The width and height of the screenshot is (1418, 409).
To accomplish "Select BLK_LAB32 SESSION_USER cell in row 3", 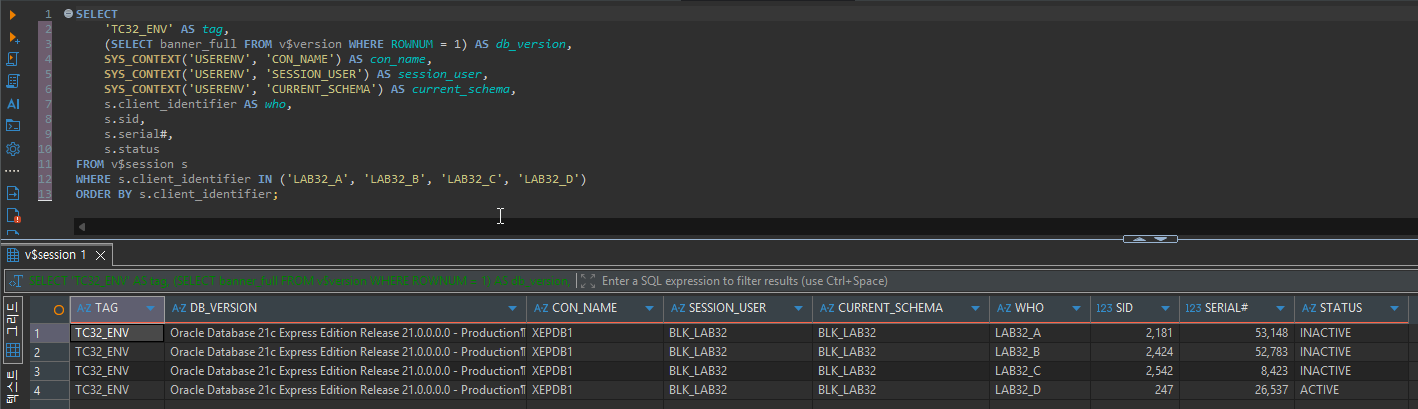I will tap(738, 371).
